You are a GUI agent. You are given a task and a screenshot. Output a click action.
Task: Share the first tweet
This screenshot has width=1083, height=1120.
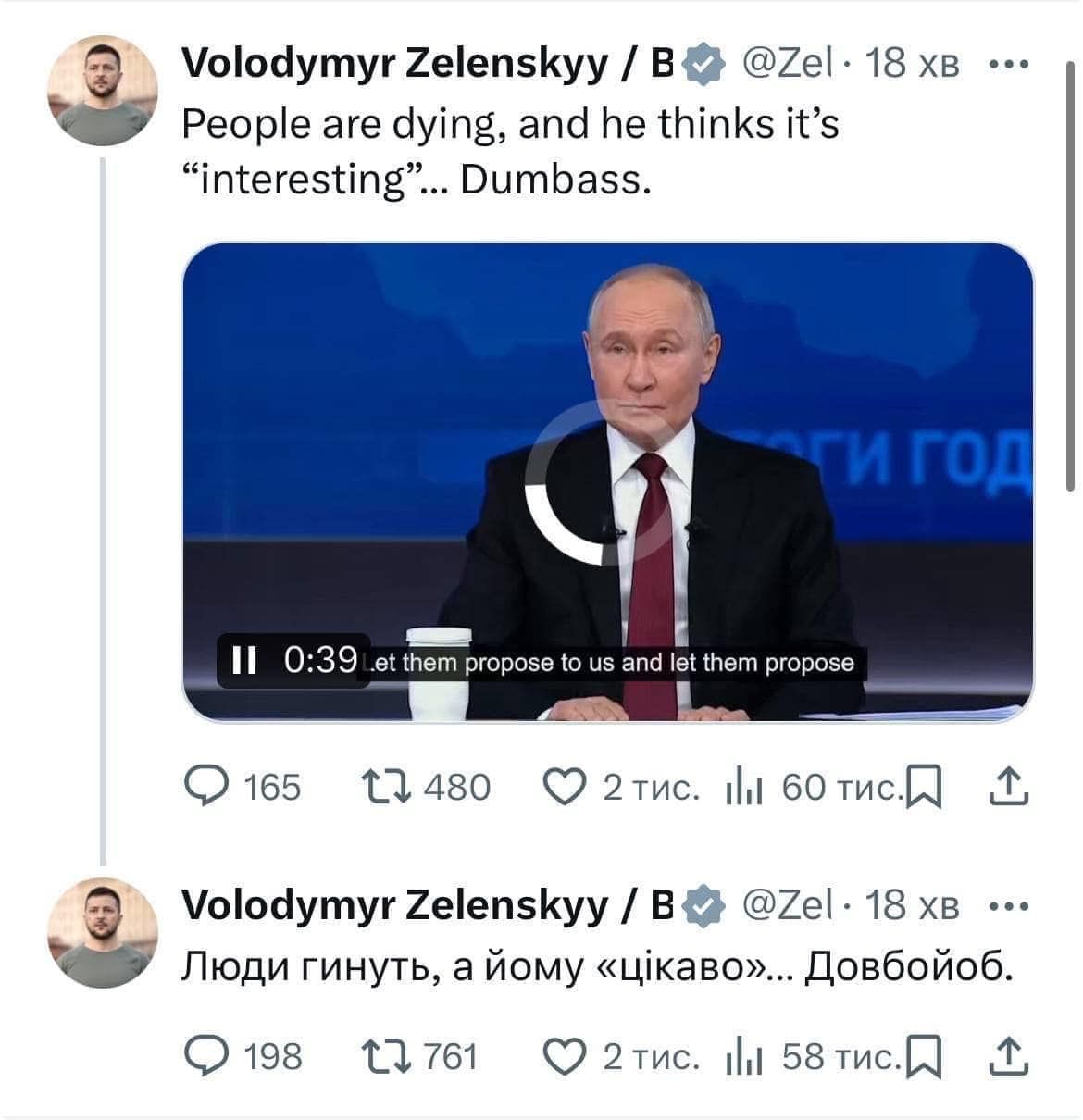pyautogui.click(x=1009, y=787)
